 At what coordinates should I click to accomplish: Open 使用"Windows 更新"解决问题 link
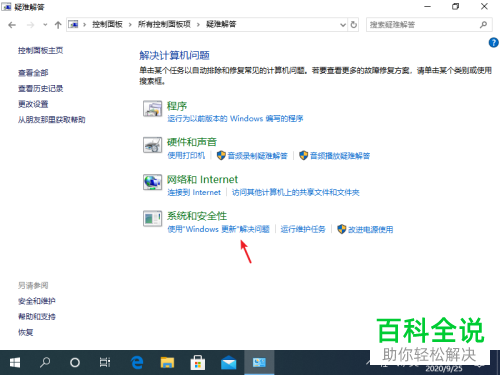(218, 229)
